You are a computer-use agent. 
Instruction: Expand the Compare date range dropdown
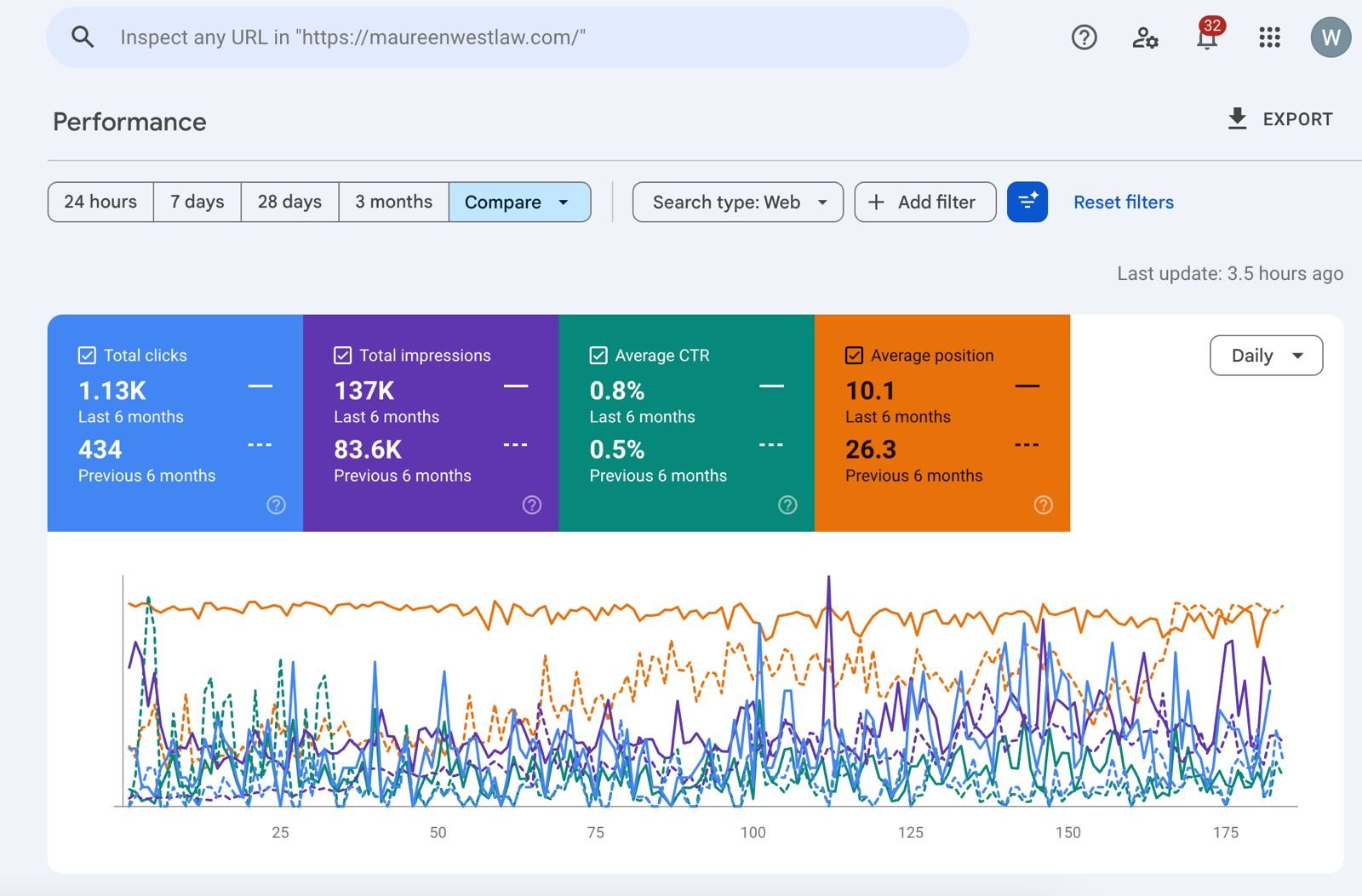tap(519, 202)
